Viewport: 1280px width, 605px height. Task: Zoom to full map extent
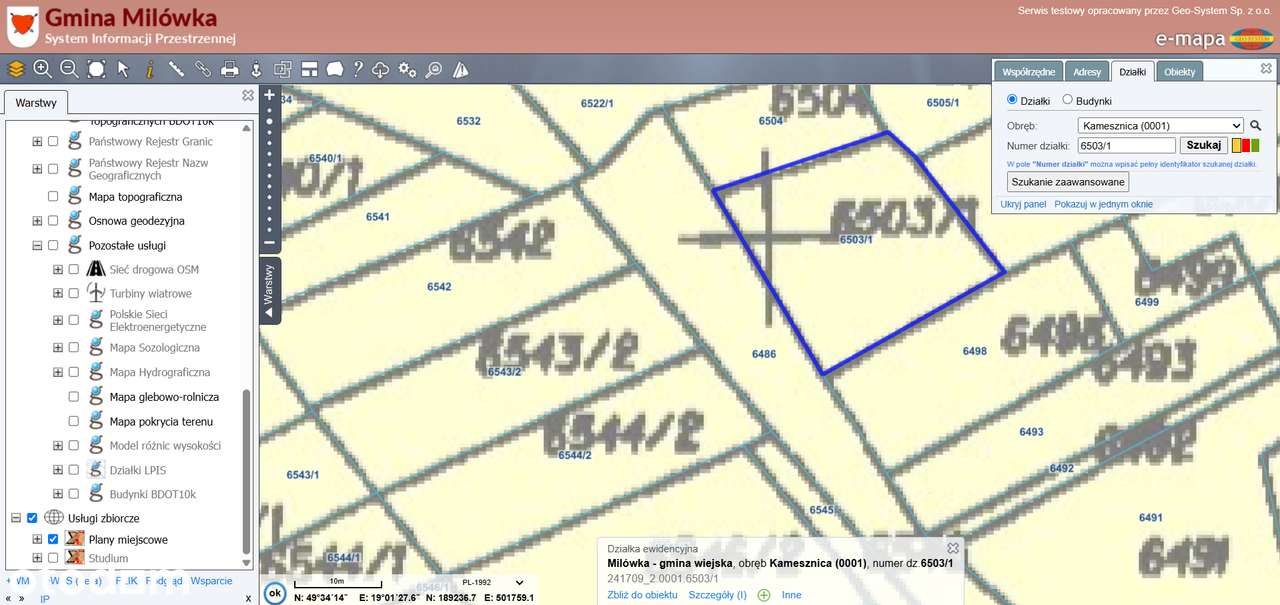click(96, 69)
